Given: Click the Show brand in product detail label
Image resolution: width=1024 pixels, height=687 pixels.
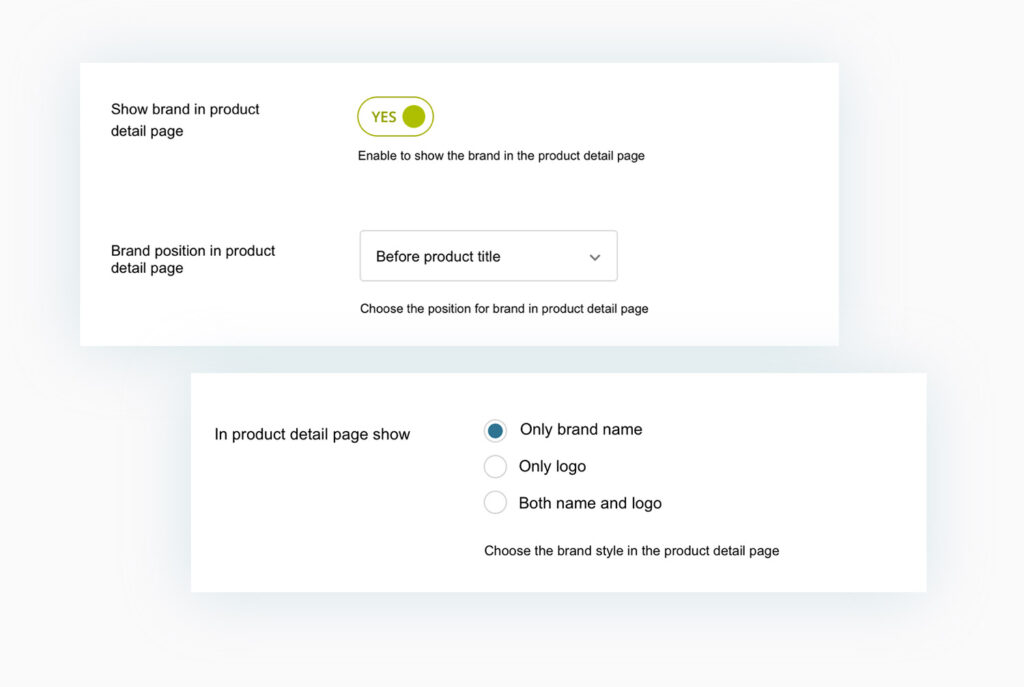Looking at the screenshot, I should click(x=185, y=118).
